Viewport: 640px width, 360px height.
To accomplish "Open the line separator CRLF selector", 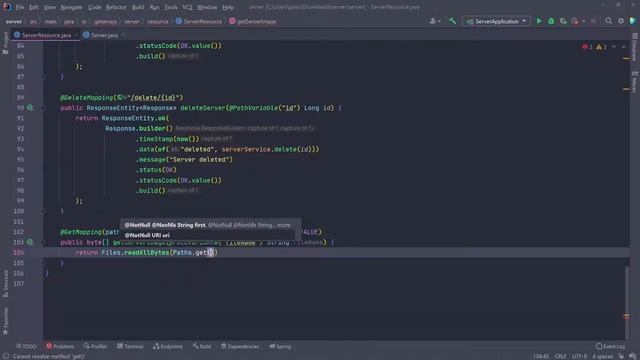I will coord(560,356).
